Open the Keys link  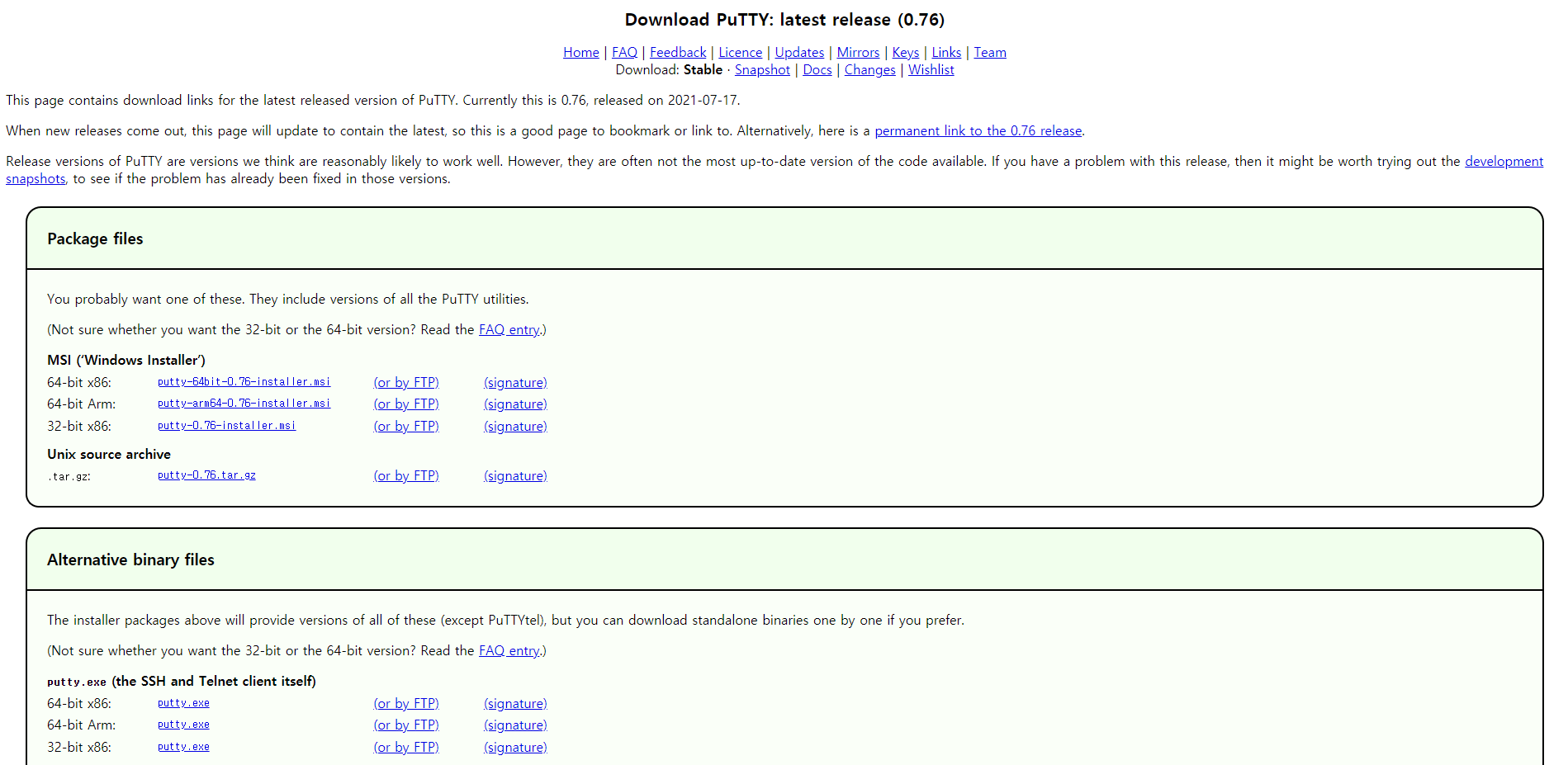[x=905, y=53]
